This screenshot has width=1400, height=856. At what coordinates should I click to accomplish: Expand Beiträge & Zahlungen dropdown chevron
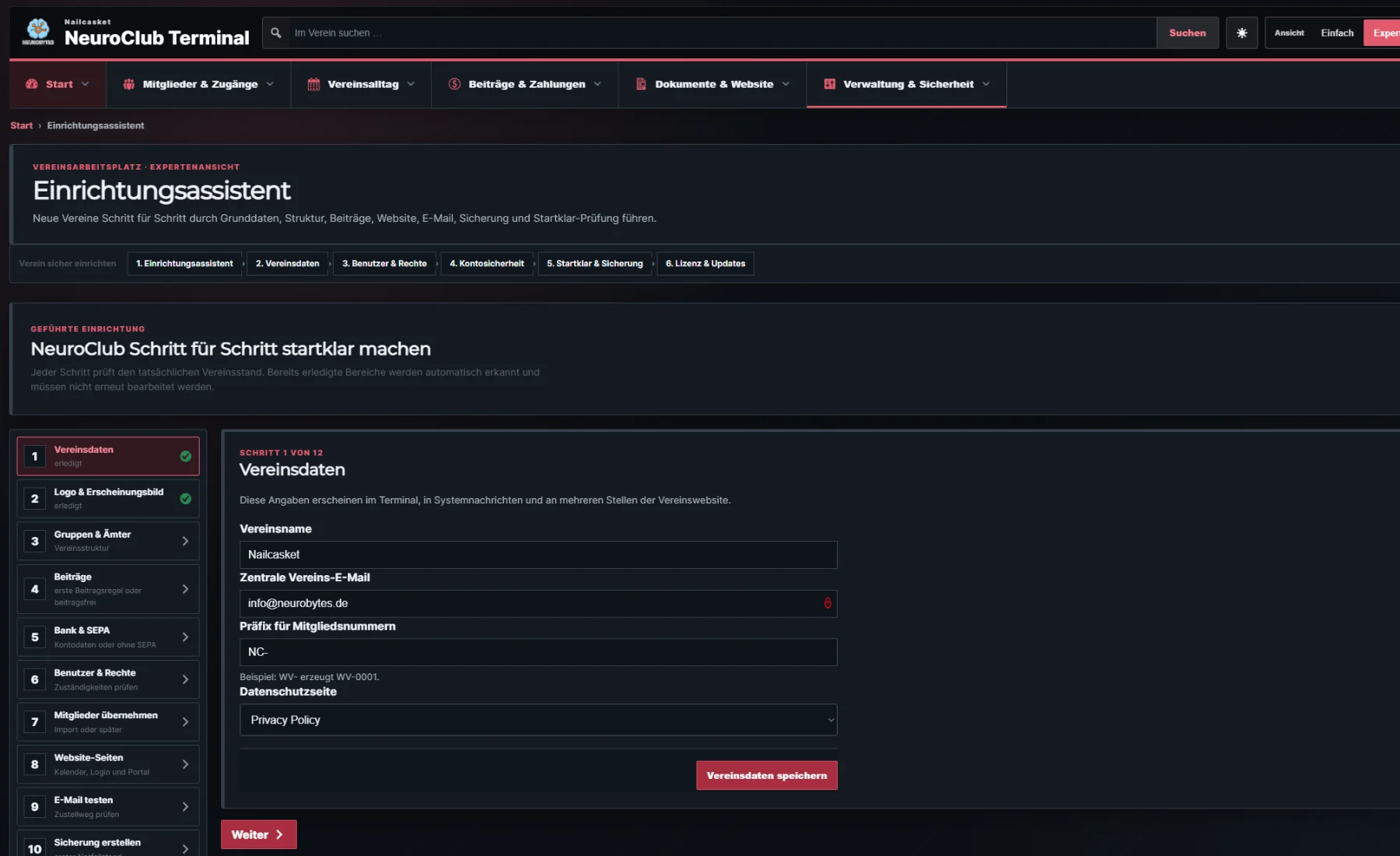[x=597, y=84]
